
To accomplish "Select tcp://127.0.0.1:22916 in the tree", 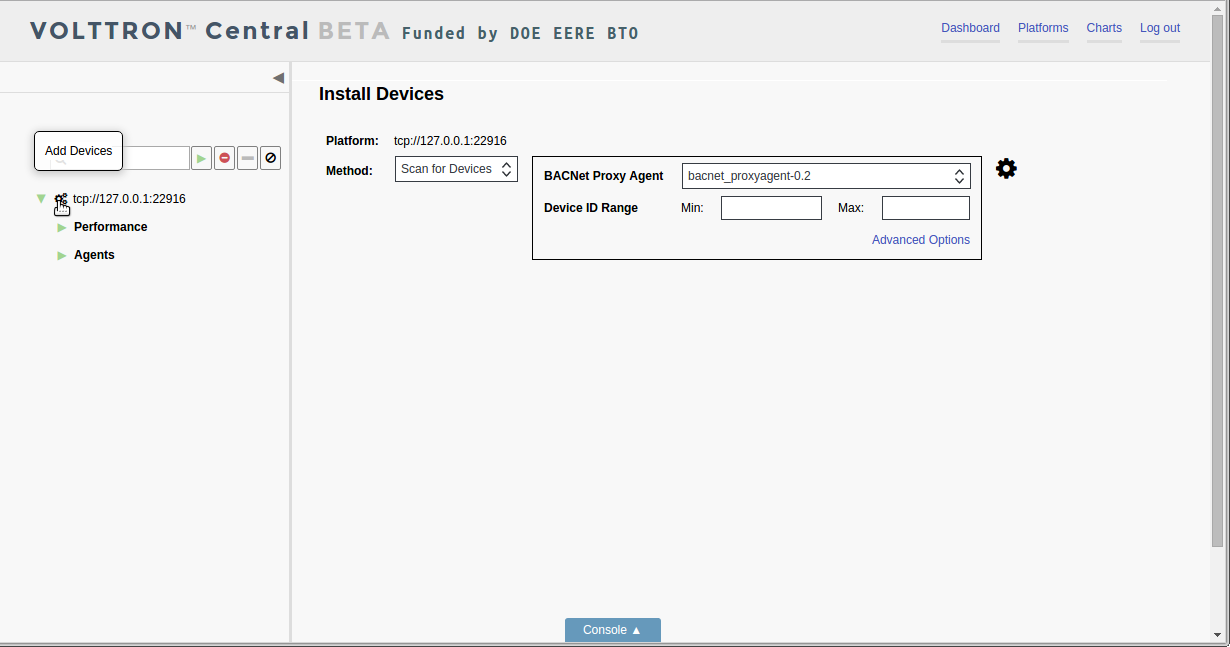I will (x=129, y=199).
